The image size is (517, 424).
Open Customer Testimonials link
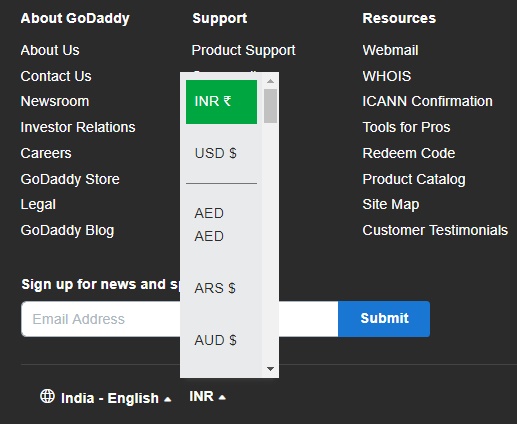[x=435, y=230]
